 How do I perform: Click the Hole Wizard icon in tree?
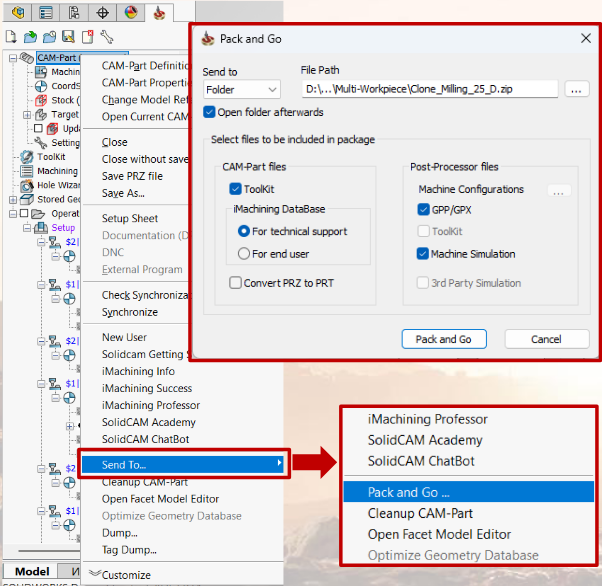point(26,185)
